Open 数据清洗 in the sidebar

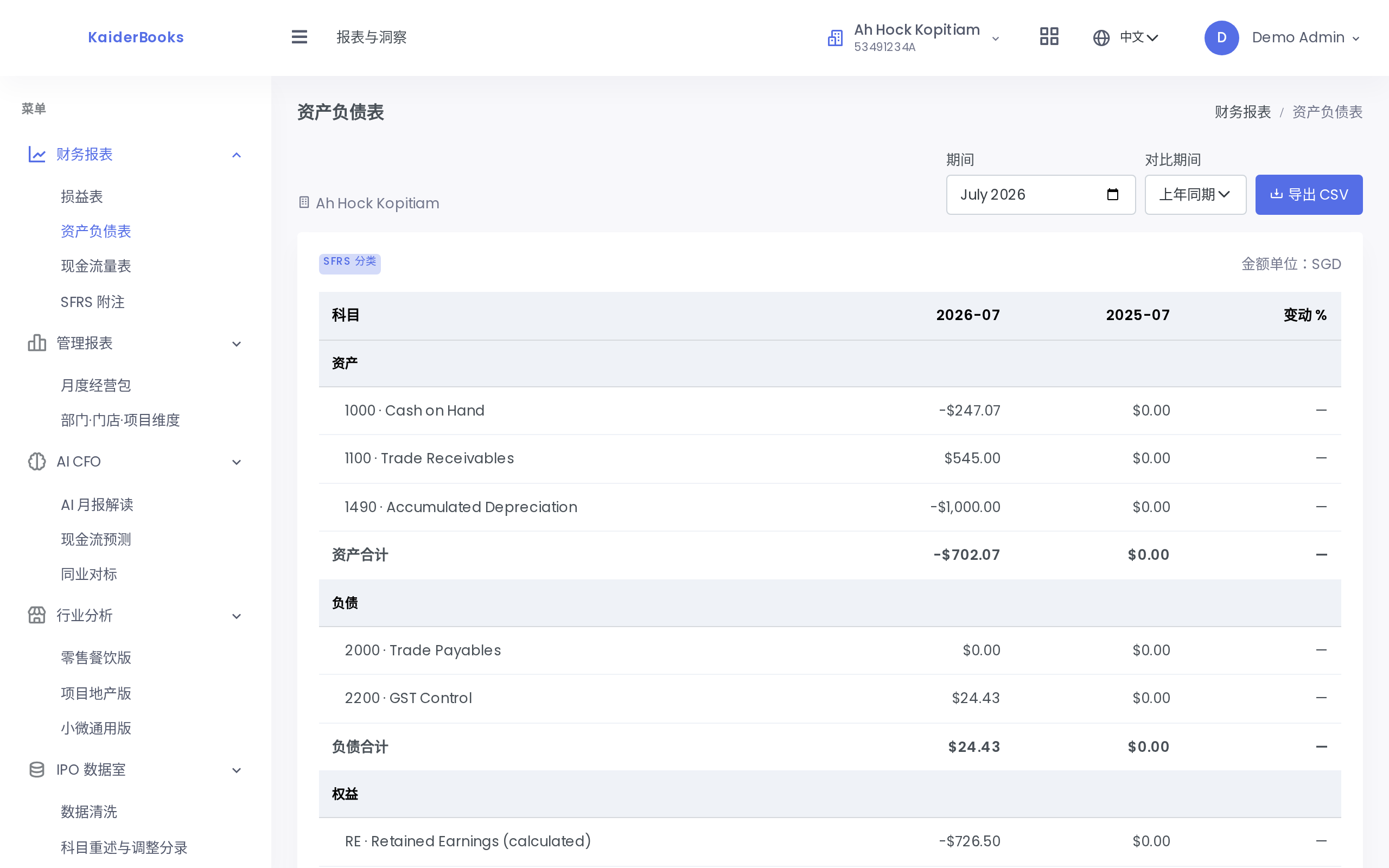click(89, 812)
